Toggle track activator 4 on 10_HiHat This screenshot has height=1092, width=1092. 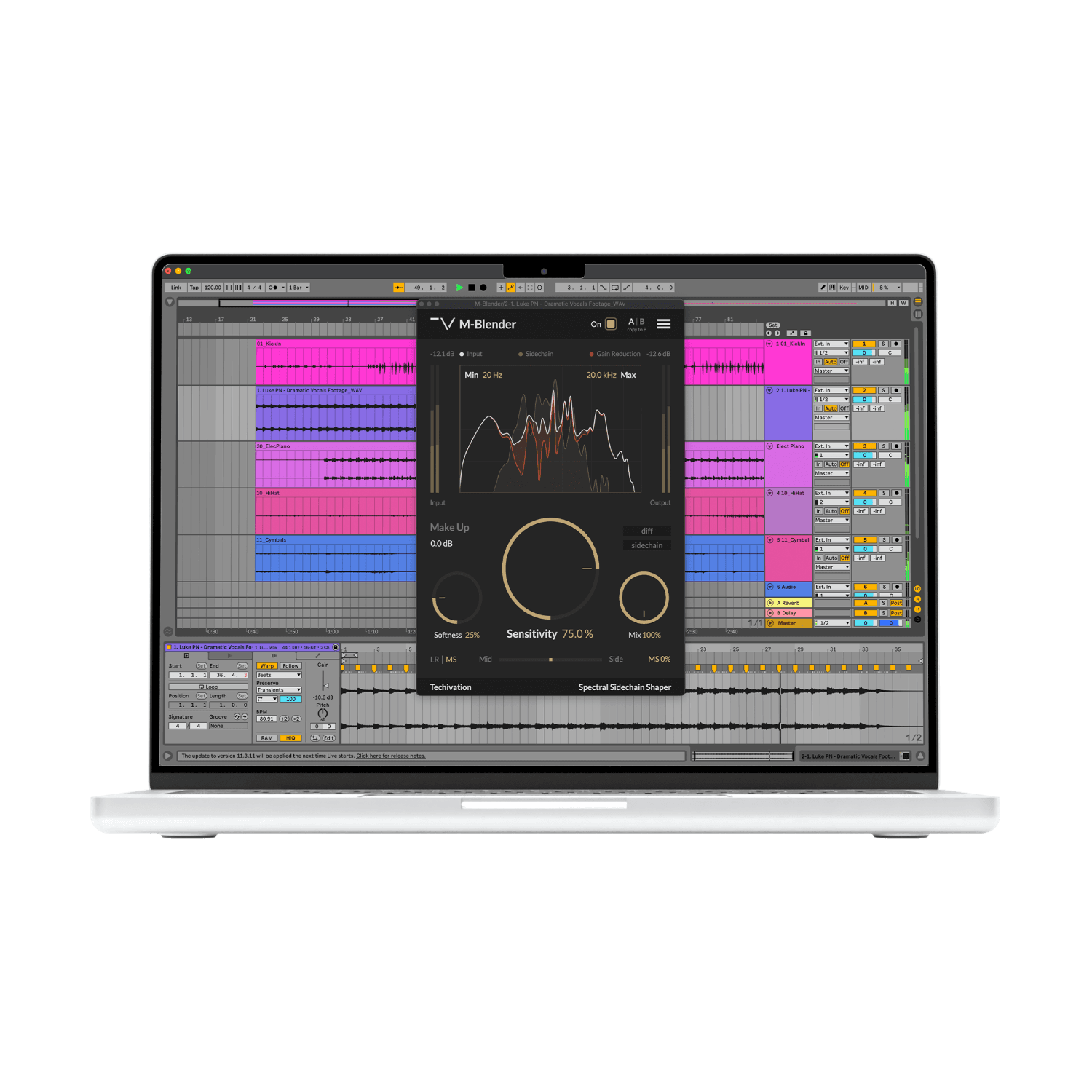coord(865,493)
